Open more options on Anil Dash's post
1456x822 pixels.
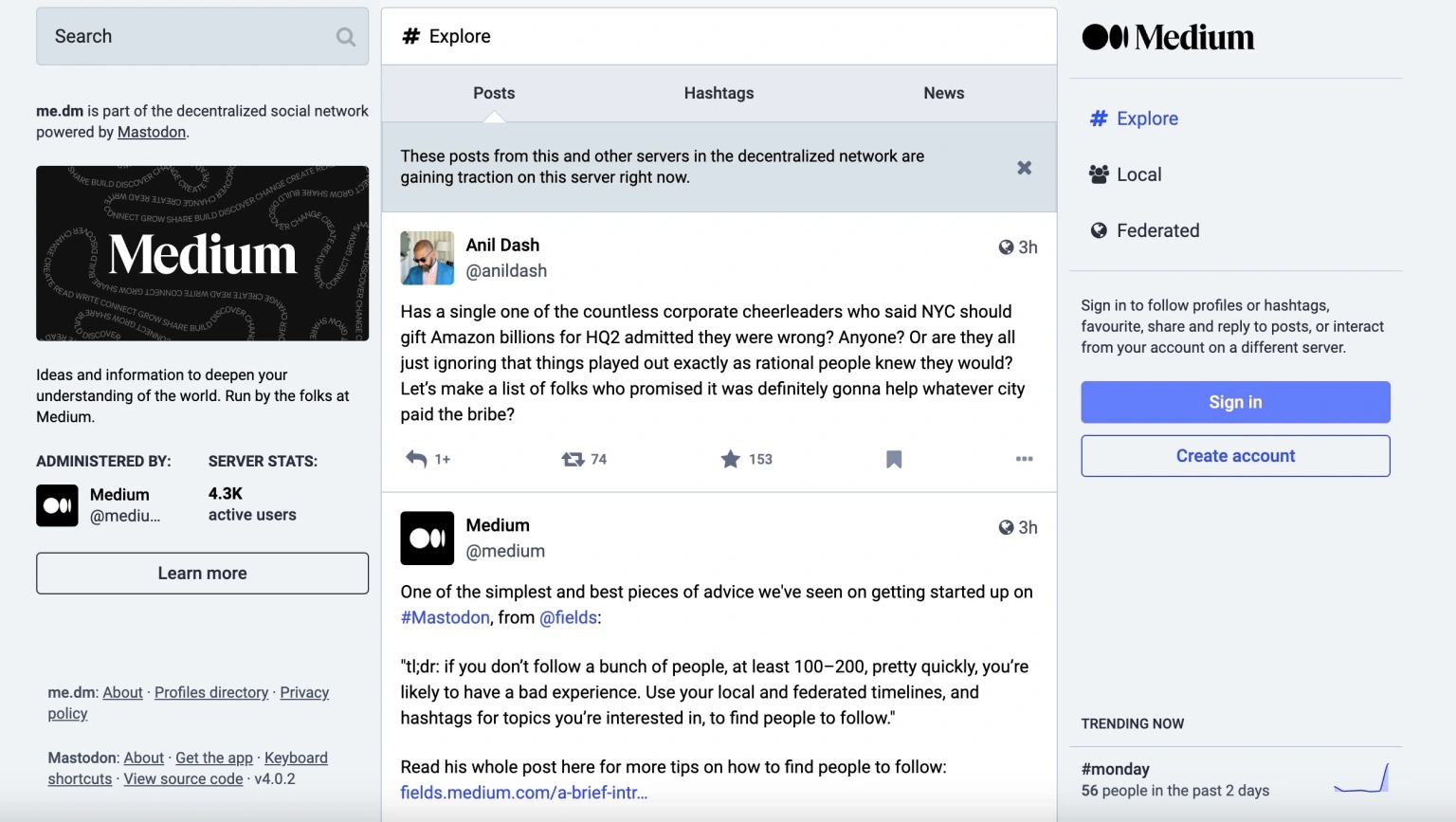point(1025,459)
